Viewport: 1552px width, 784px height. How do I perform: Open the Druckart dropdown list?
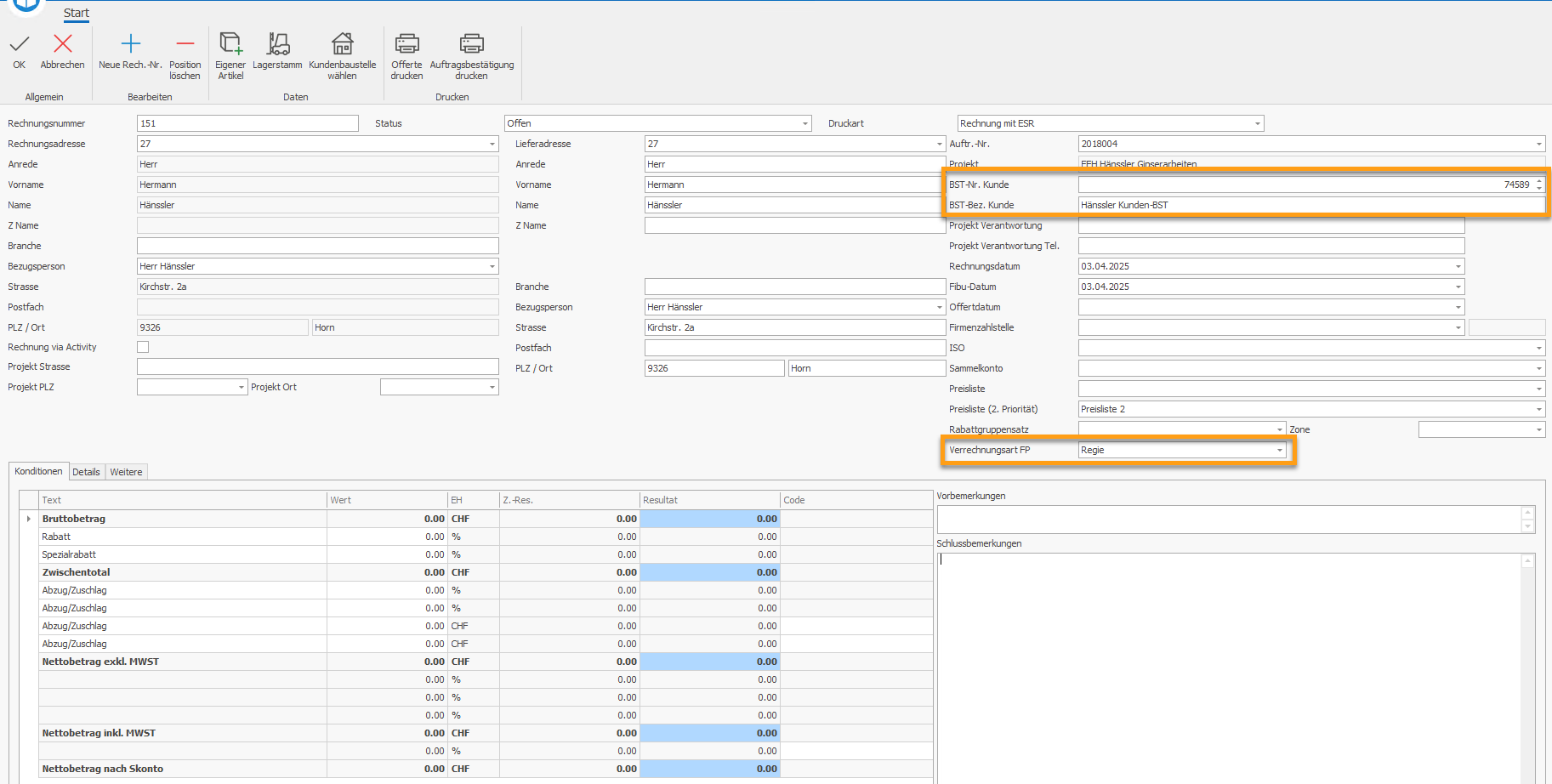[x=1257, y=124]
